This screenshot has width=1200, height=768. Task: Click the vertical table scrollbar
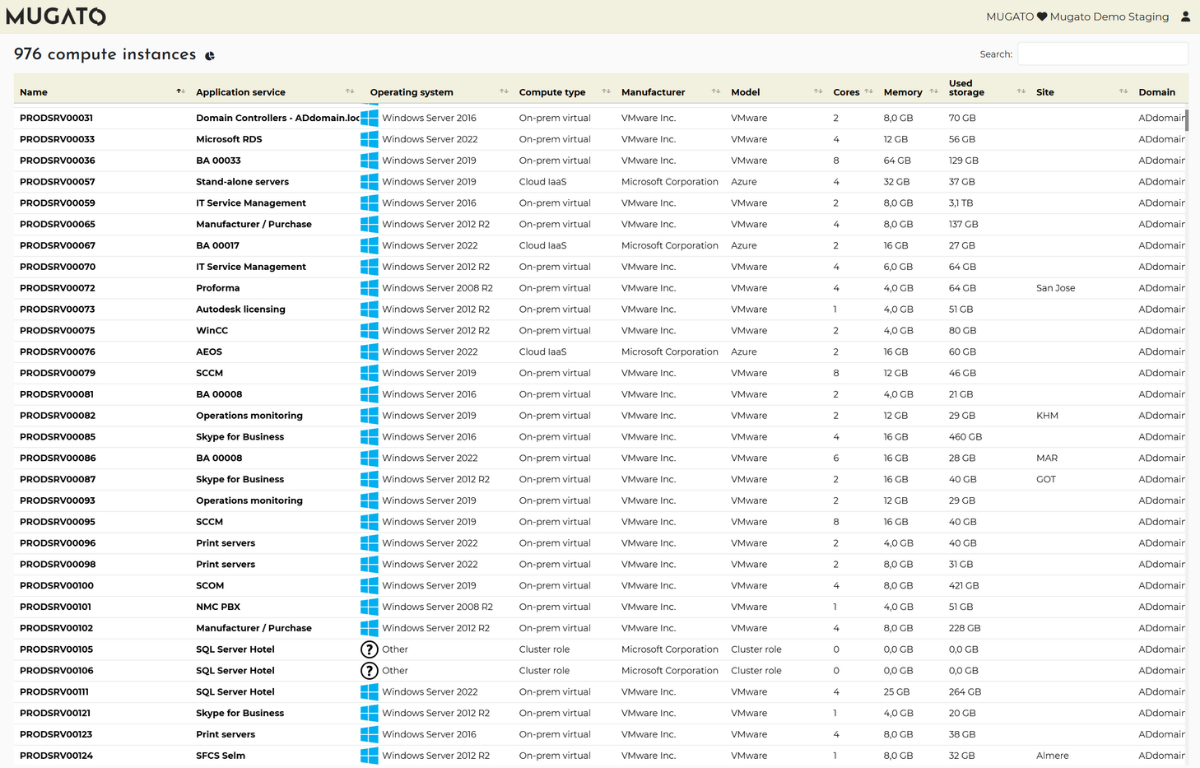point(1187,120)
